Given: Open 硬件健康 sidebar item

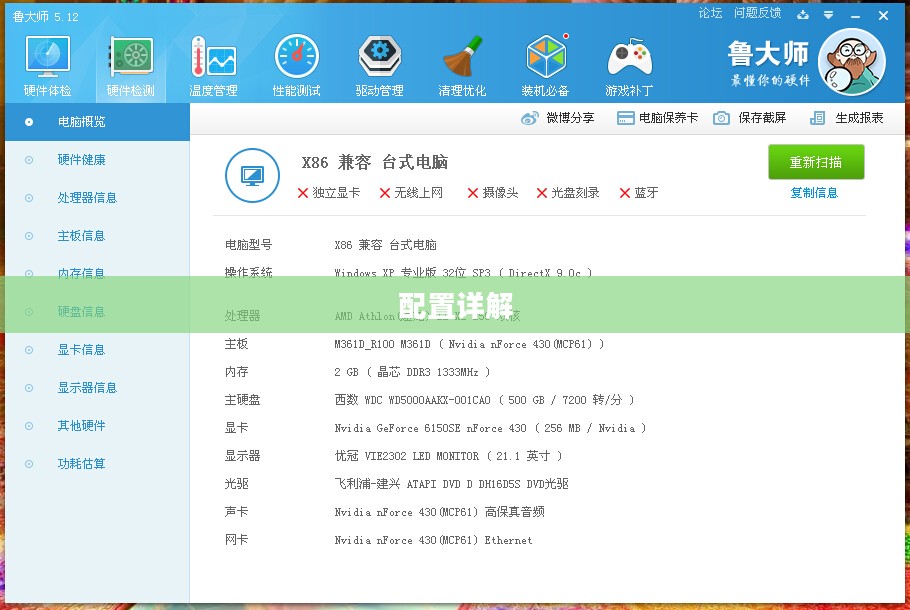Looking at the screenshot, I should click(x=98, y=160).
